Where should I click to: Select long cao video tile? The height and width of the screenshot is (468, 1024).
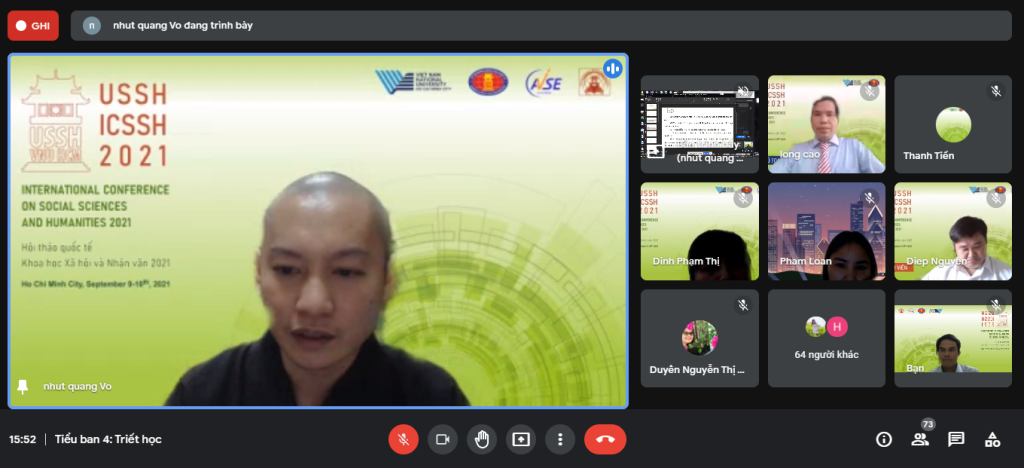826,124
